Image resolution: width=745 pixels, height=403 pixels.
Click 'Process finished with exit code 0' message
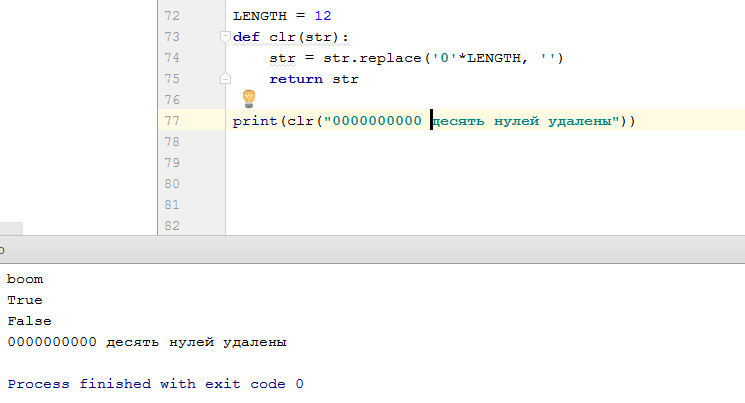155,384
